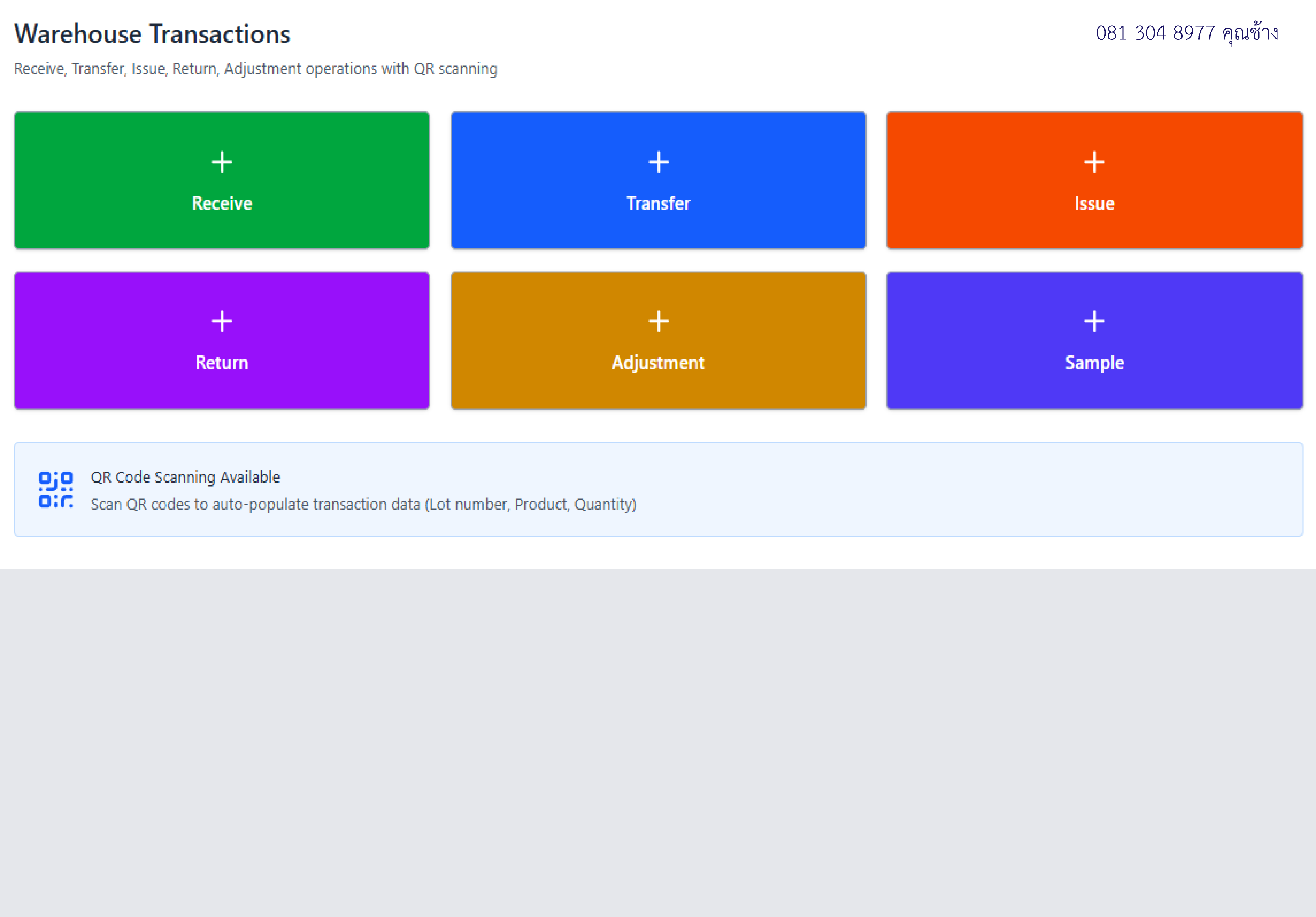The height and width of the screenshot is (917, 1316).
Task: Select the orange Issue label
Action: tap(1094, 203)
